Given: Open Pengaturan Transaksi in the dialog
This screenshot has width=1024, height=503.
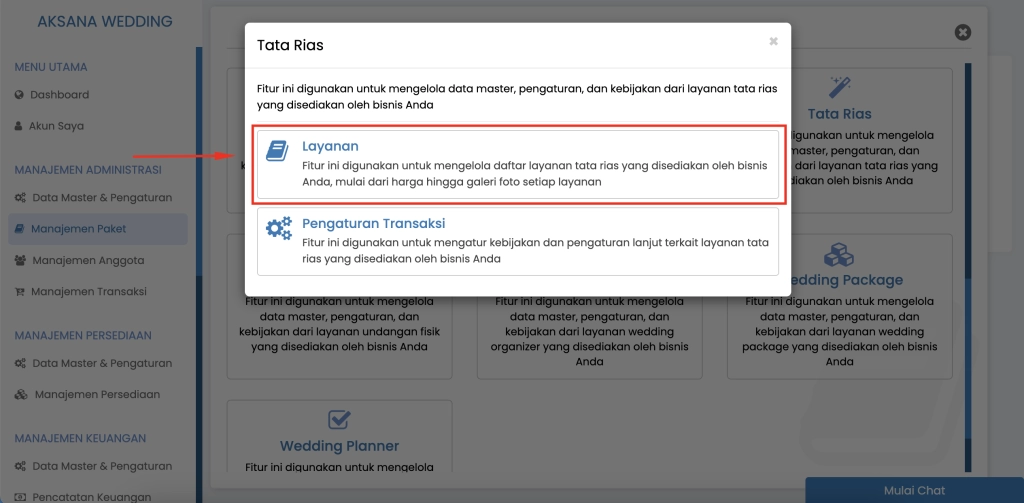Looking at the screenshot, I should [x=518, y=242].
